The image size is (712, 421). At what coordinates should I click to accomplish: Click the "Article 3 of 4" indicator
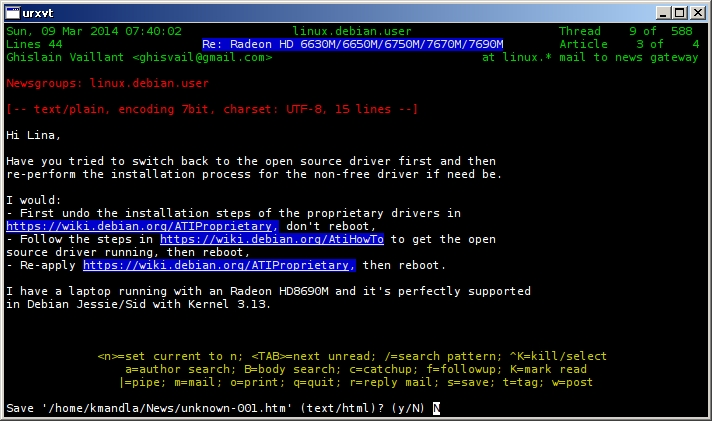pos(628,44)
